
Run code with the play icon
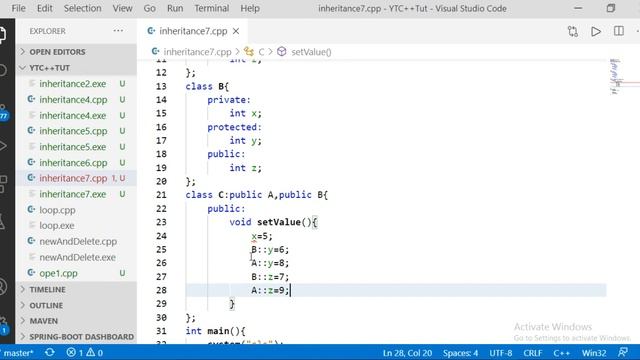coord(596,31)
